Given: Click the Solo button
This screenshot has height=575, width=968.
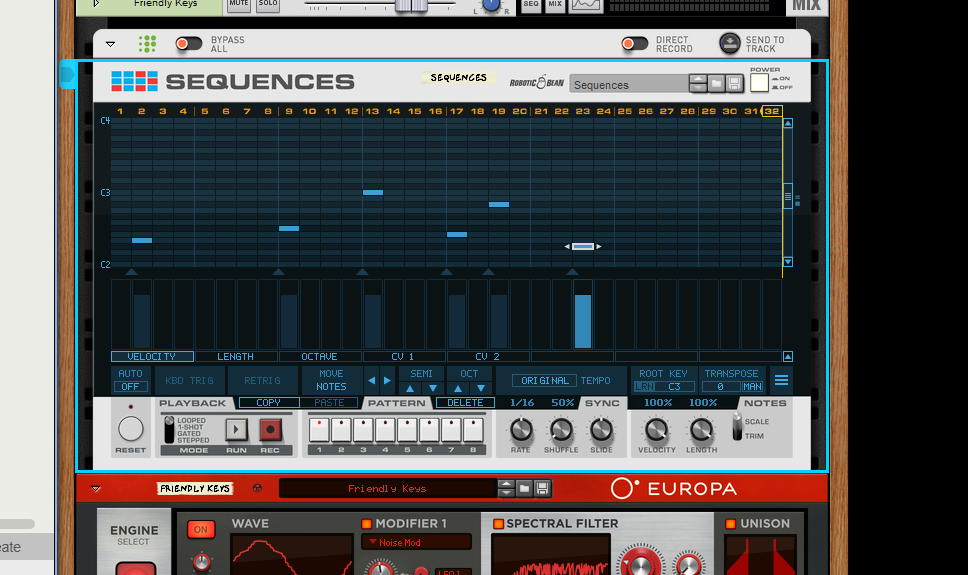Looking at the screenshot, I should click(x=268, y=5).
